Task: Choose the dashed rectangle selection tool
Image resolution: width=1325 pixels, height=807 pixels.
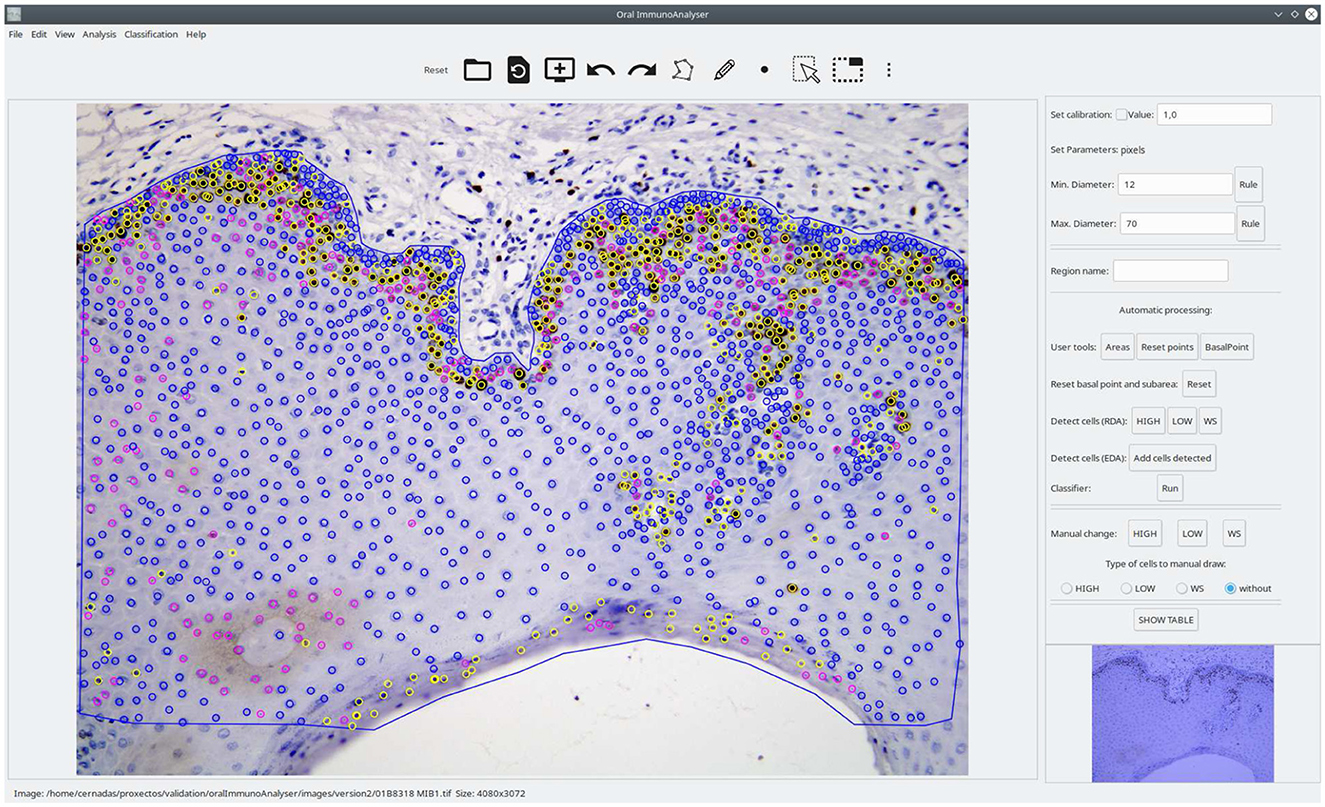Action: (848, 70)
